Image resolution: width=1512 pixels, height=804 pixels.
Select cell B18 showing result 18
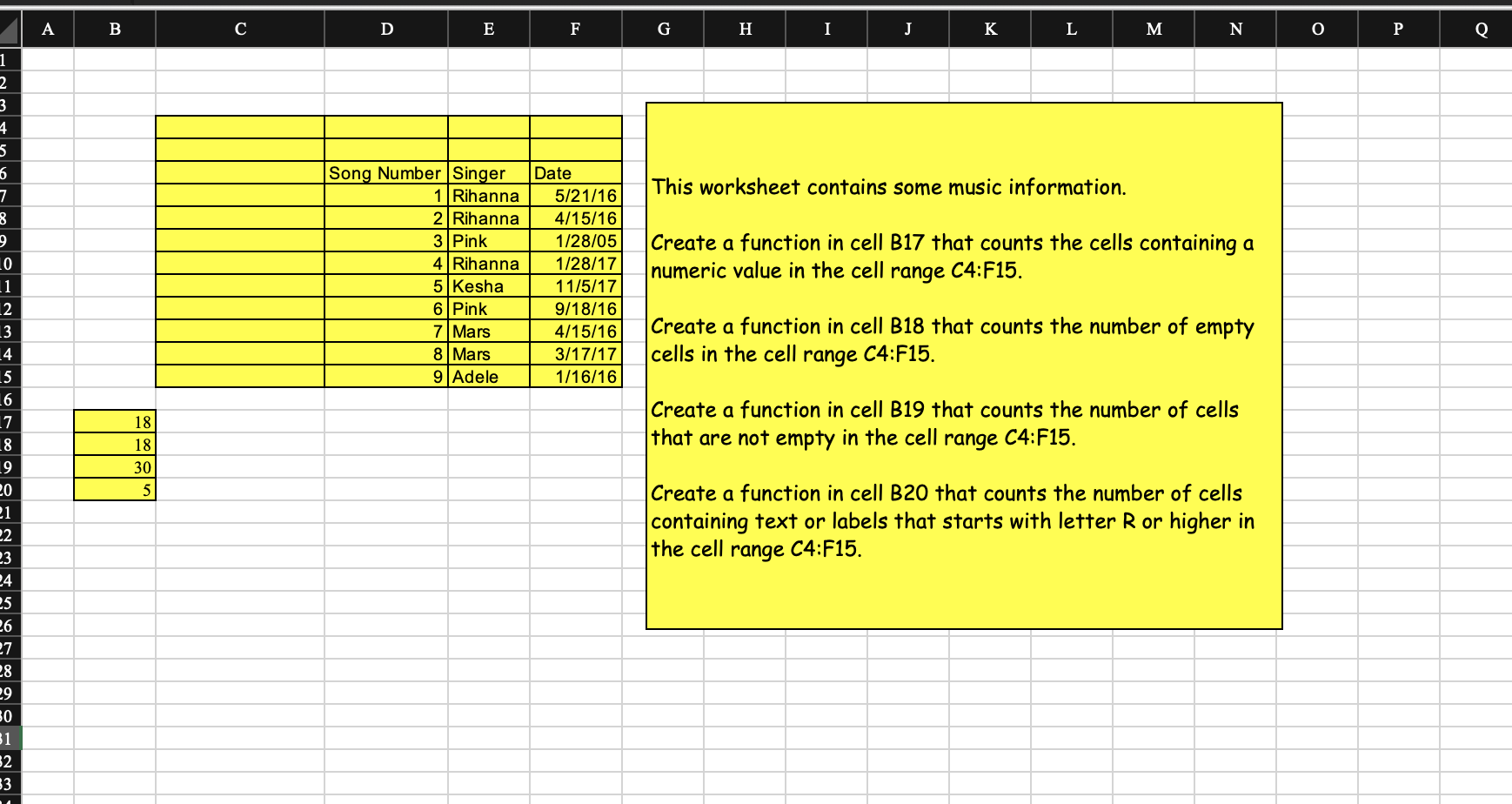pyautogui.click(x=115, y=444)
